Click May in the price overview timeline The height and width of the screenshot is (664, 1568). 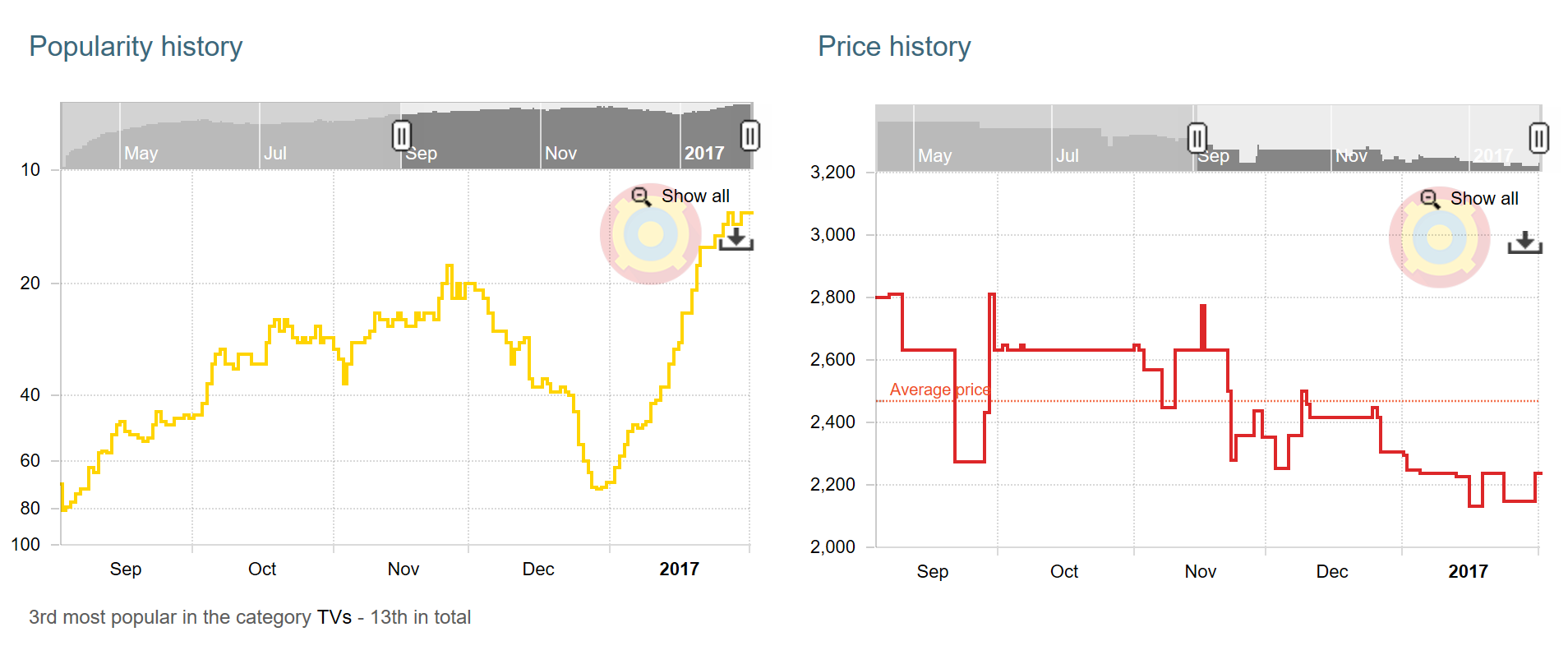tap(934, 156)
